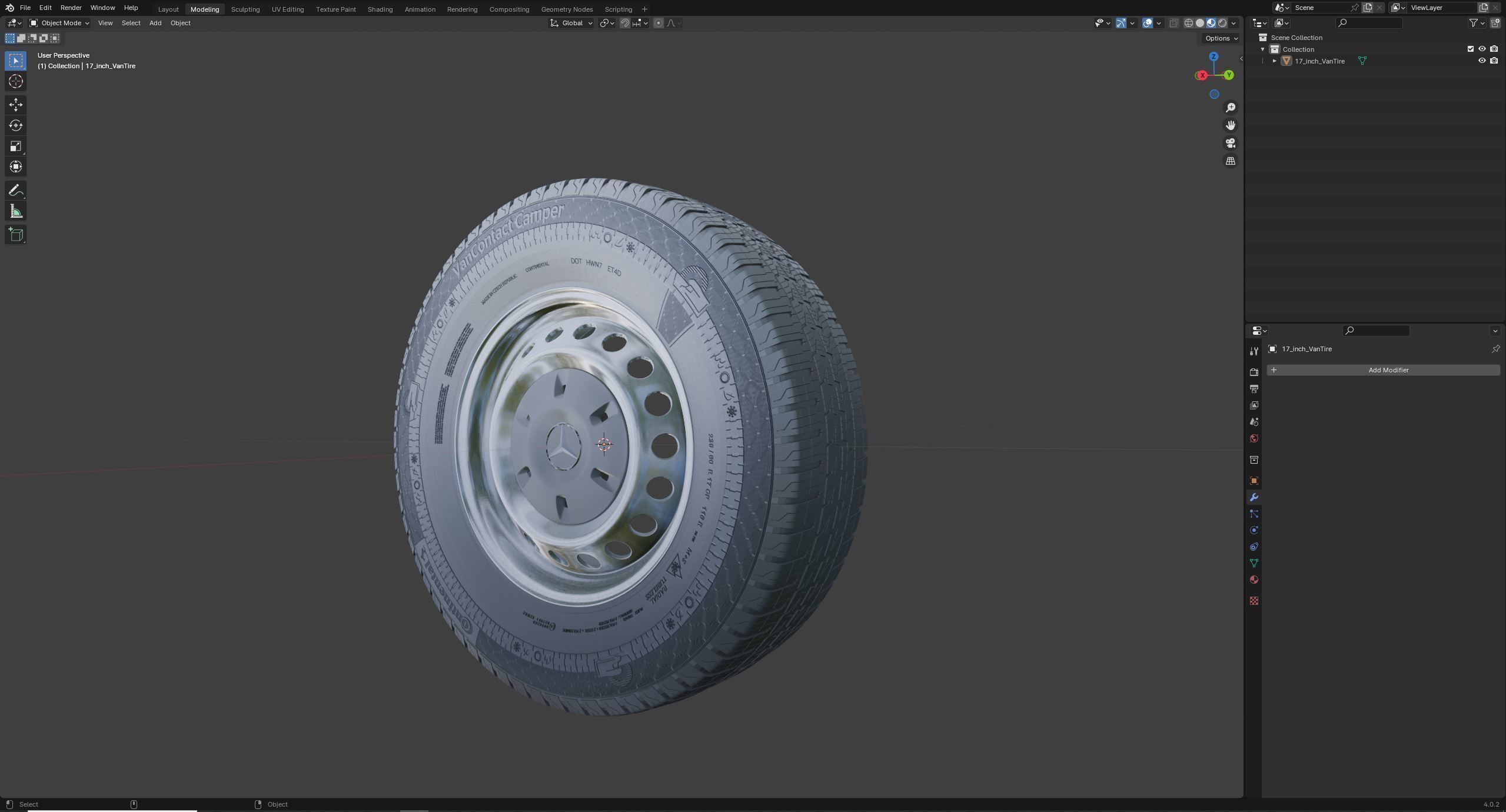Screen dimensions: 1506x812
Task: Open the Material properties tab
Action: coord(1254,579)
